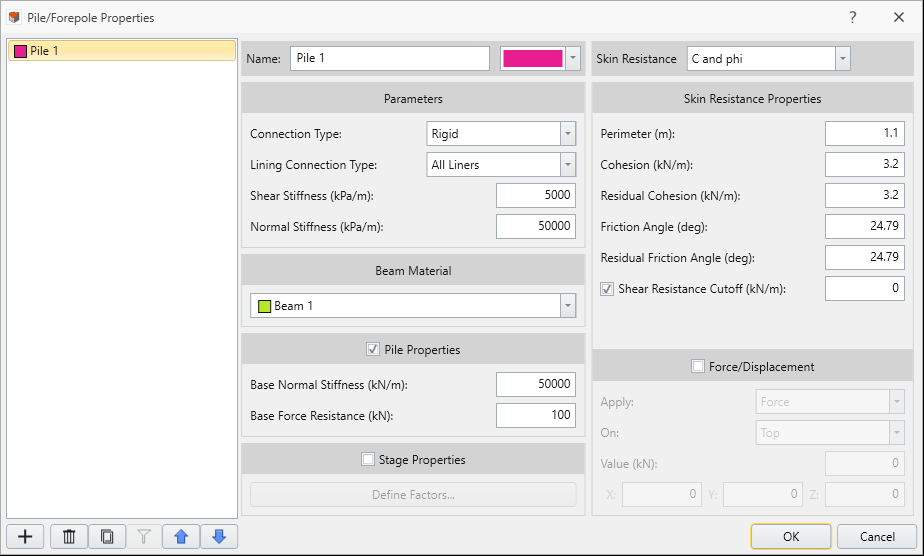
Task: Click the help question mark icon
Action: [853, 17]
